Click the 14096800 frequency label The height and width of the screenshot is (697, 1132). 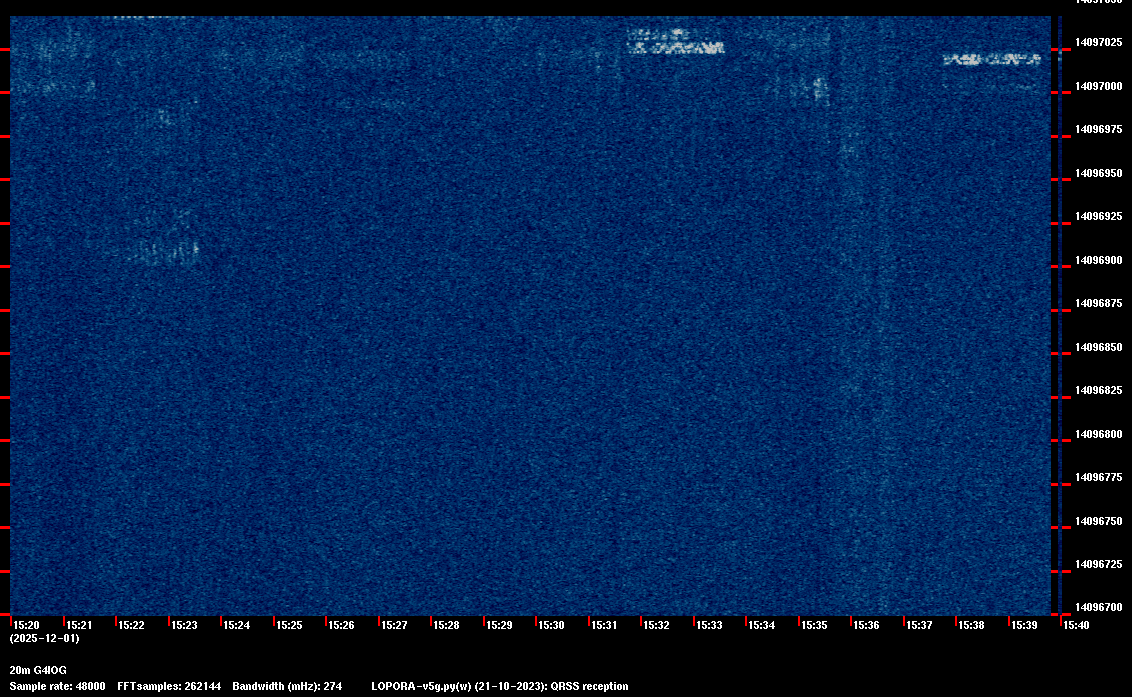tap(1099, 434)
